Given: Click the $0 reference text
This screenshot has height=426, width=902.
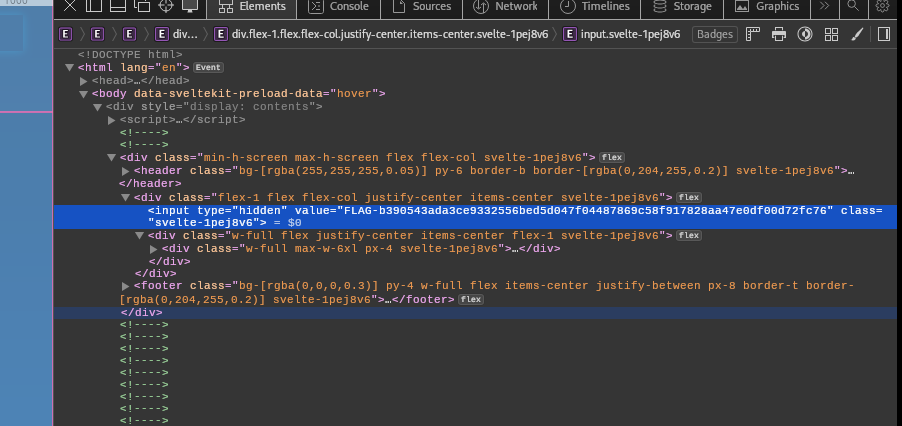Looking at the screenshot, I should (x=295, y=222).
